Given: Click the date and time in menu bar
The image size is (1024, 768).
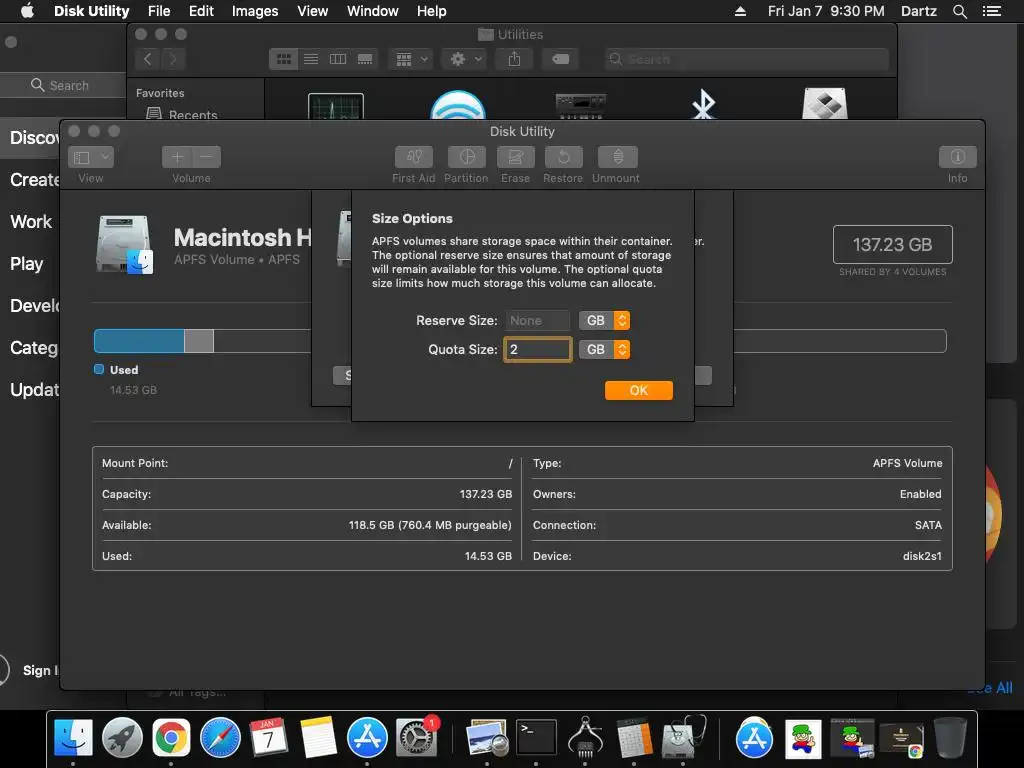Looking at the screenshot, I should click(826, 11).
